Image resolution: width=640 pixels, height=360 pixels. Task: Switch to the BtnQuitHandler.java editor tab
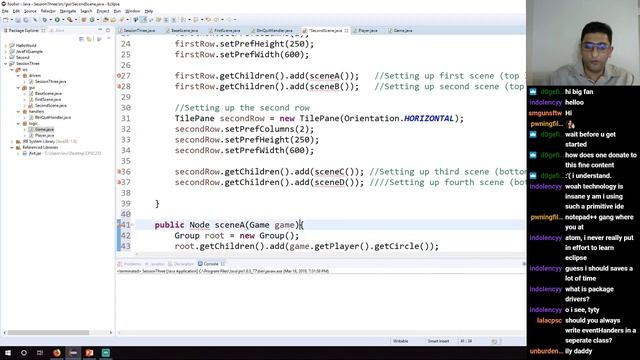[274, 30]
